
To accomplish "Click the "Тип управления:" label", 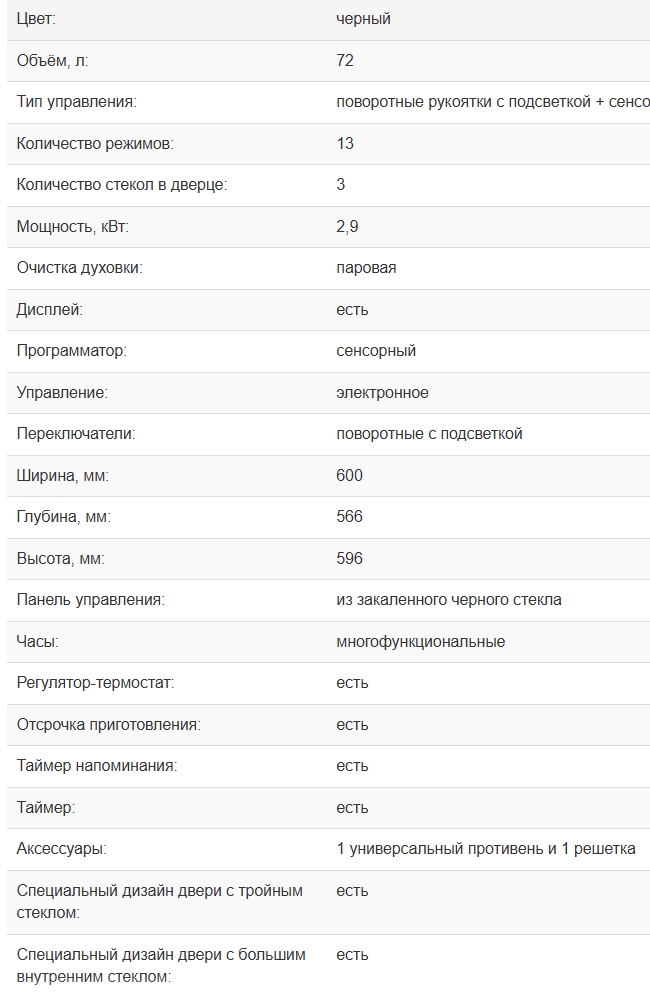I will 76,102.
